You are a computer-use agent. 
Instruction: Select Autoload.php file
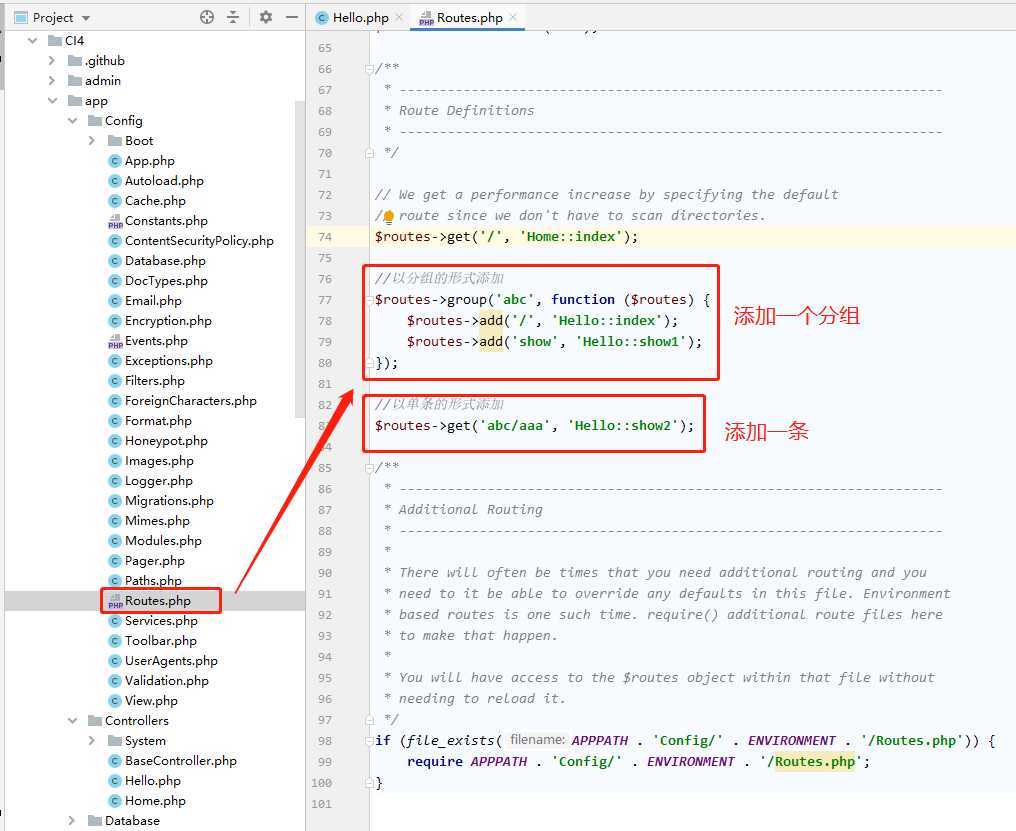[164, 181]
